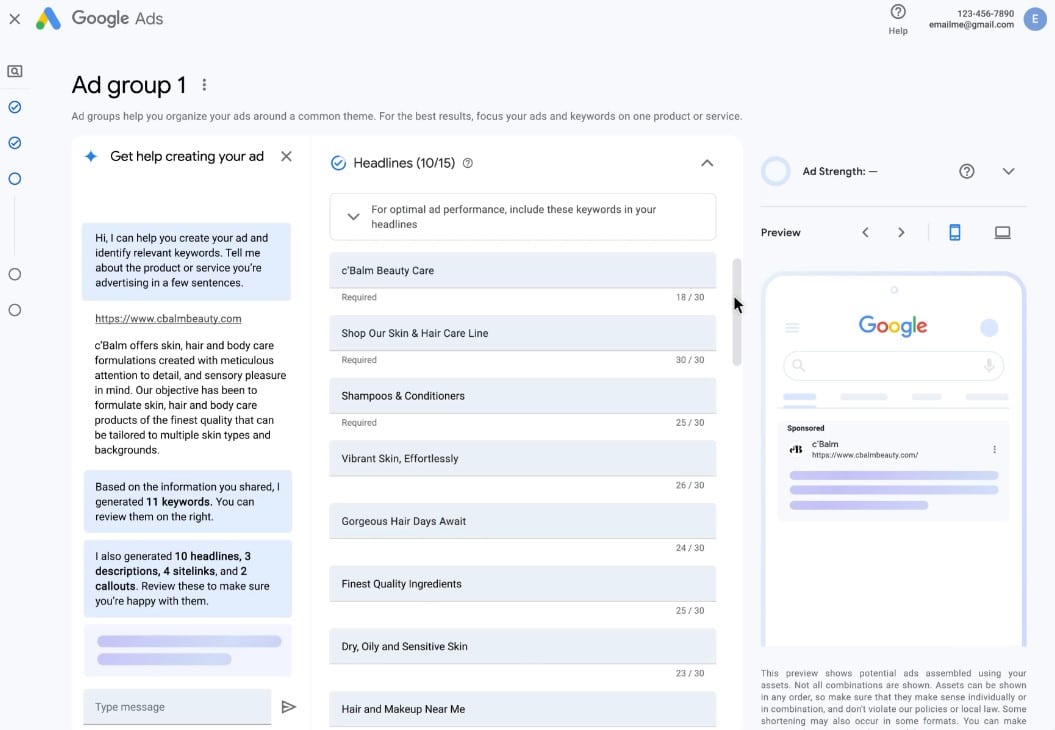Click the Headlines info question icon

pyautogui.click(x=468, y=163)
